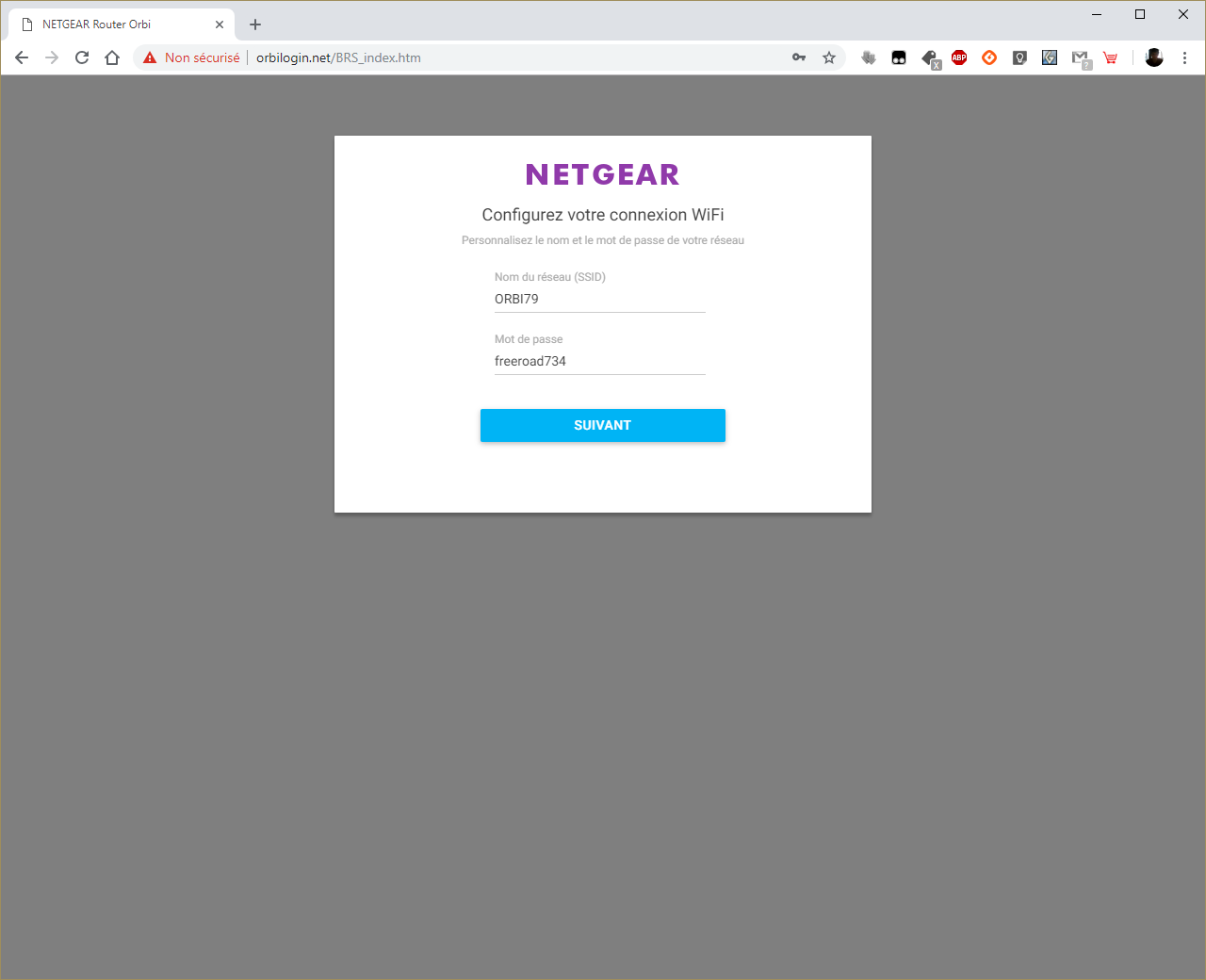Screen dimensions: 1206x980
Task: Click the 'Nom du réseau (SSID)' label
Action: click(x=550, y=277)
